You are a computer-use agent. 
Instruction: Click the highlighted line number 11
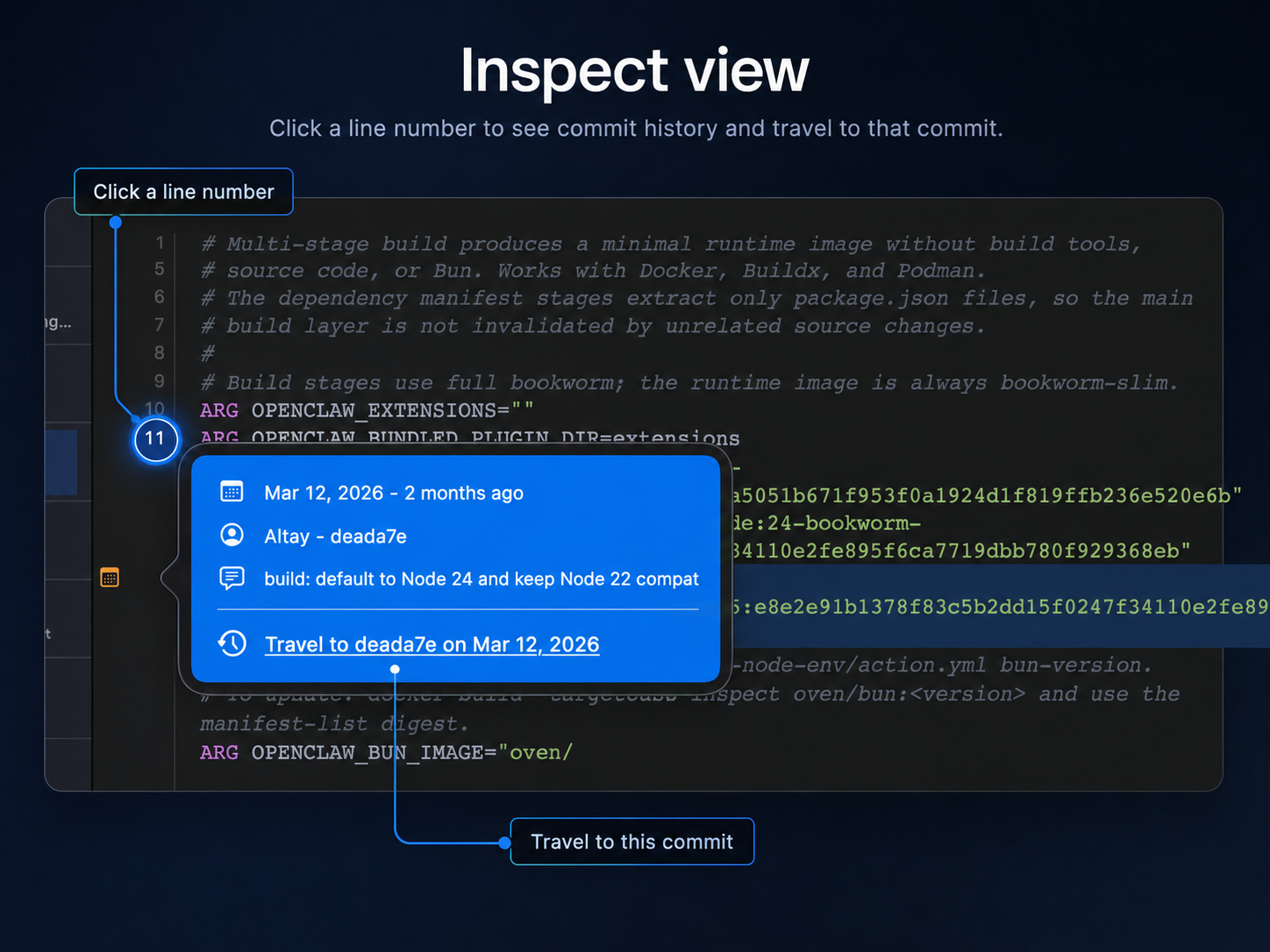tap(155, 438)
